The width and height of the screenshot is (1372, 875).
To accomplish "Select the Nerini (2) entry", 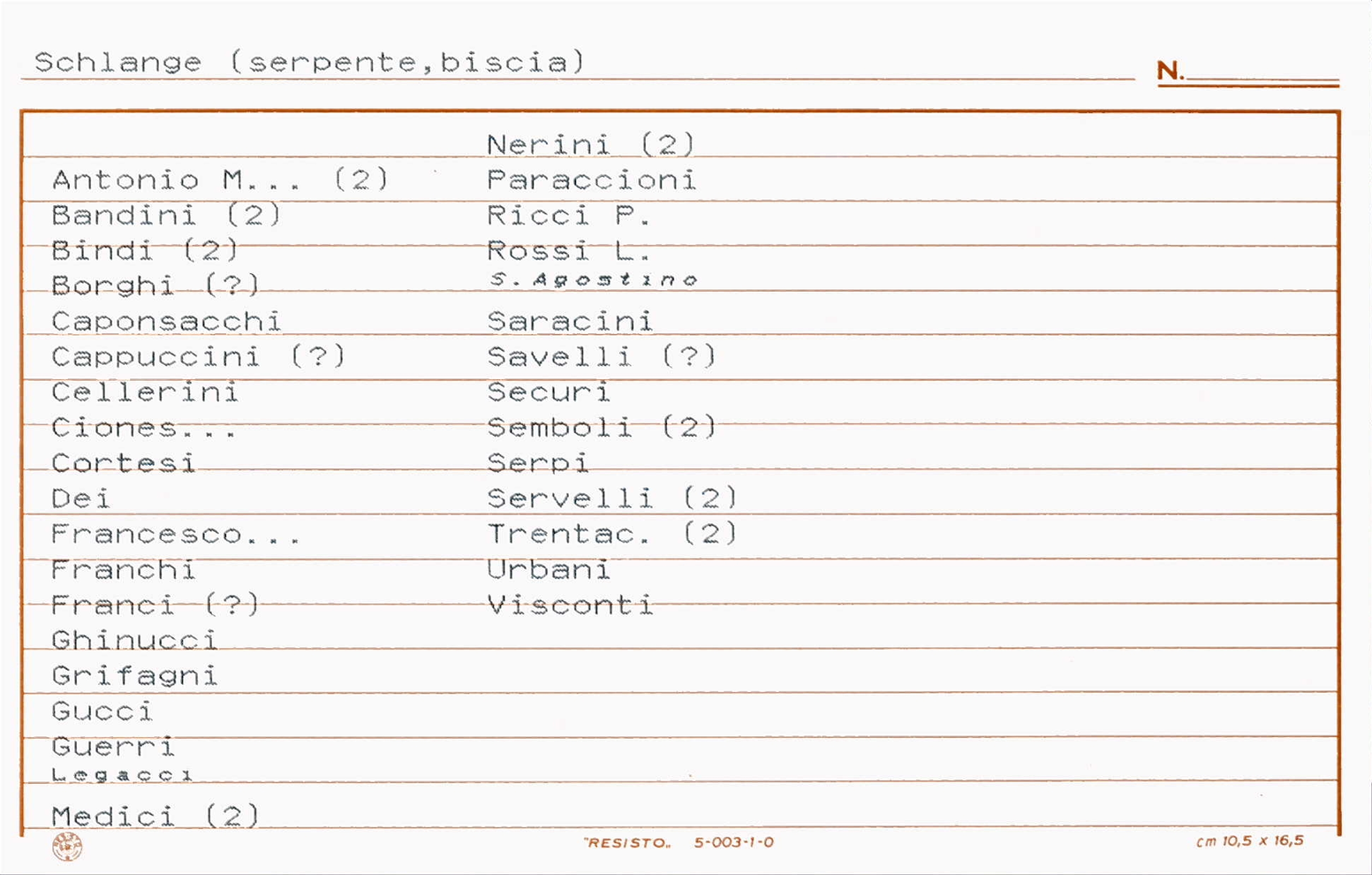I will tap(591, 144).
